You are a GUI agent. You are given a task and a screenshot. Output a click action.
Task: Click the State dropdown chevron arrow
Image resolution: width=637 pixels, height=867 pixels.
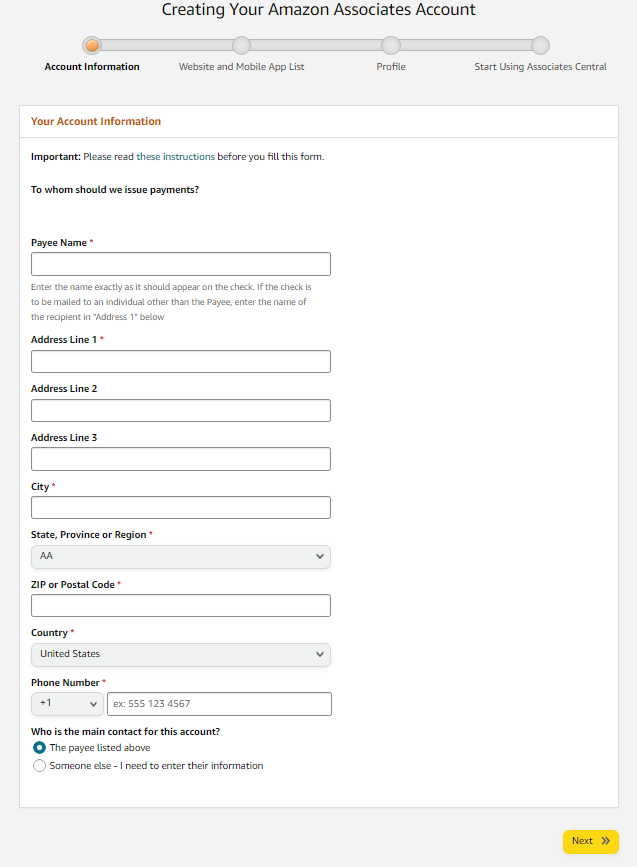pyautogui.click(x=319, y=556)
